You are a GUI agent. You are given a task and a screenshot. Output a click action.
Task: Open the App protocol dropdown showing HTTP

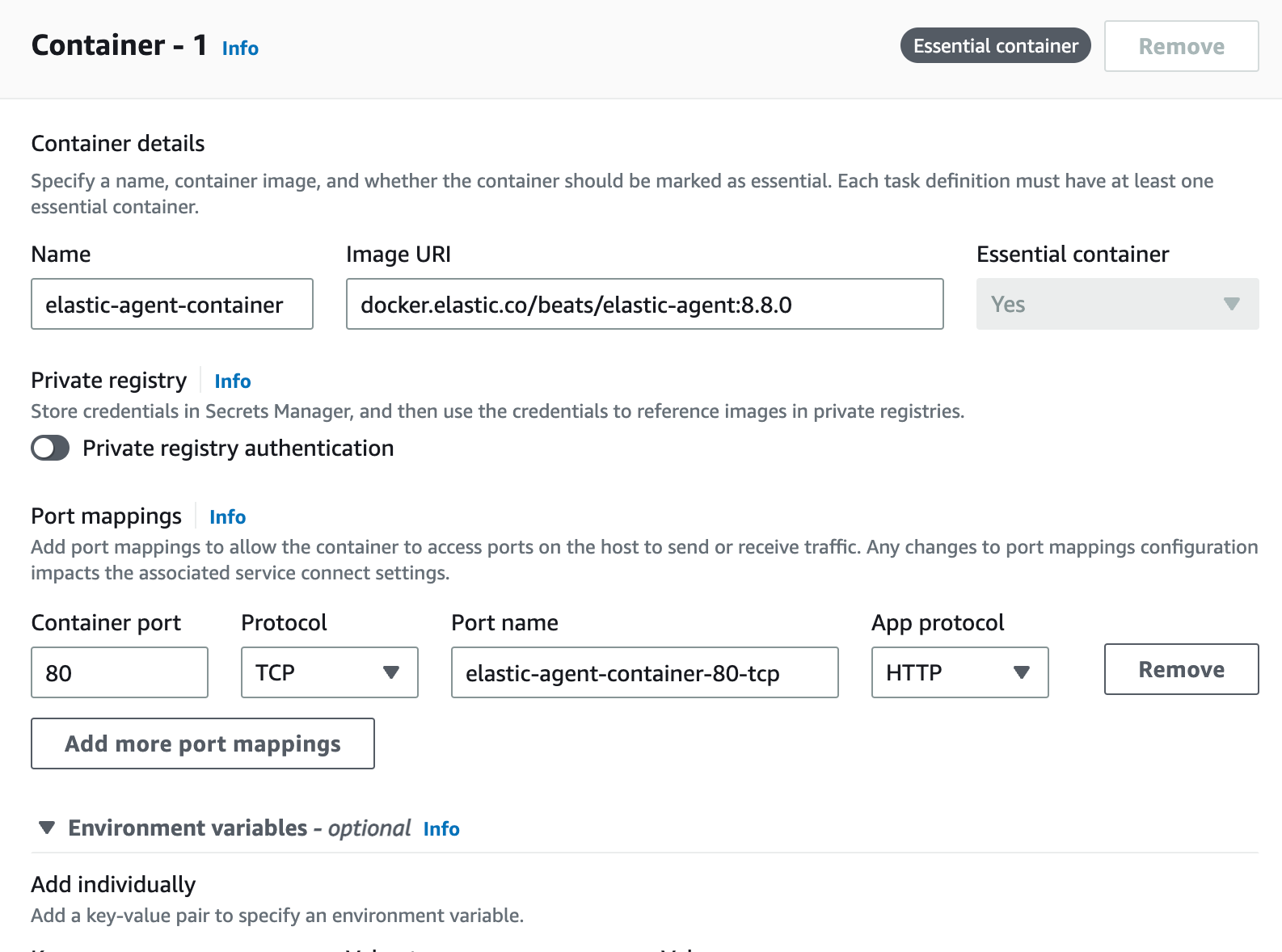959,673
